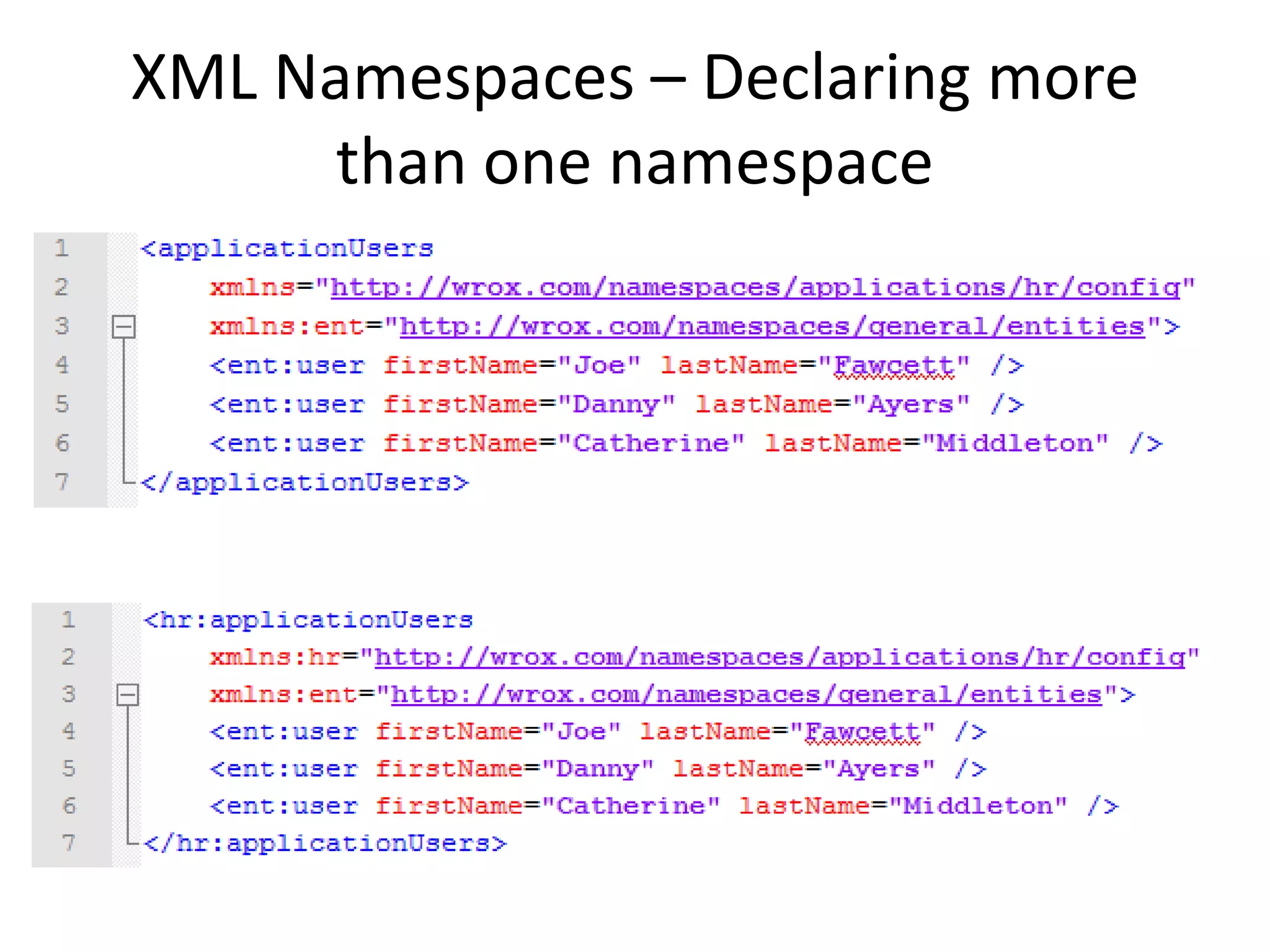1270x952 pixels.
Task: Click line number 1 in top code gutter
Action: click(61, 249)
